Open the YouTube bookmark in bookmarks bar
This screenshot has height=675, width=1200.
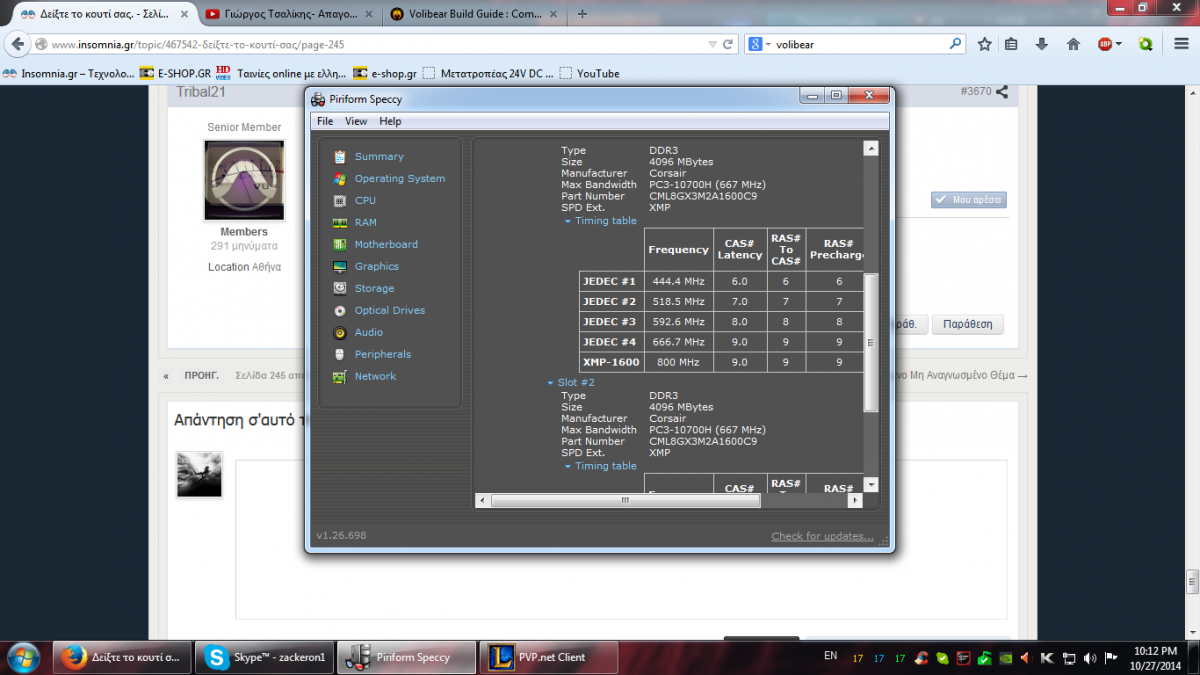click(x=590, y=73)
